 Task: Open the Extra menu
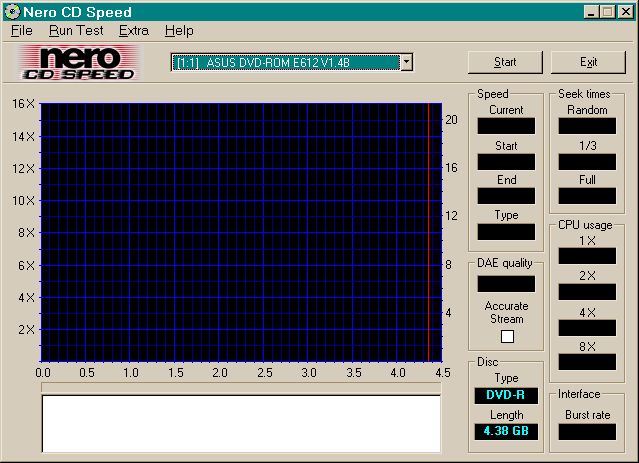pyautogui.click(x=133, y=31)
